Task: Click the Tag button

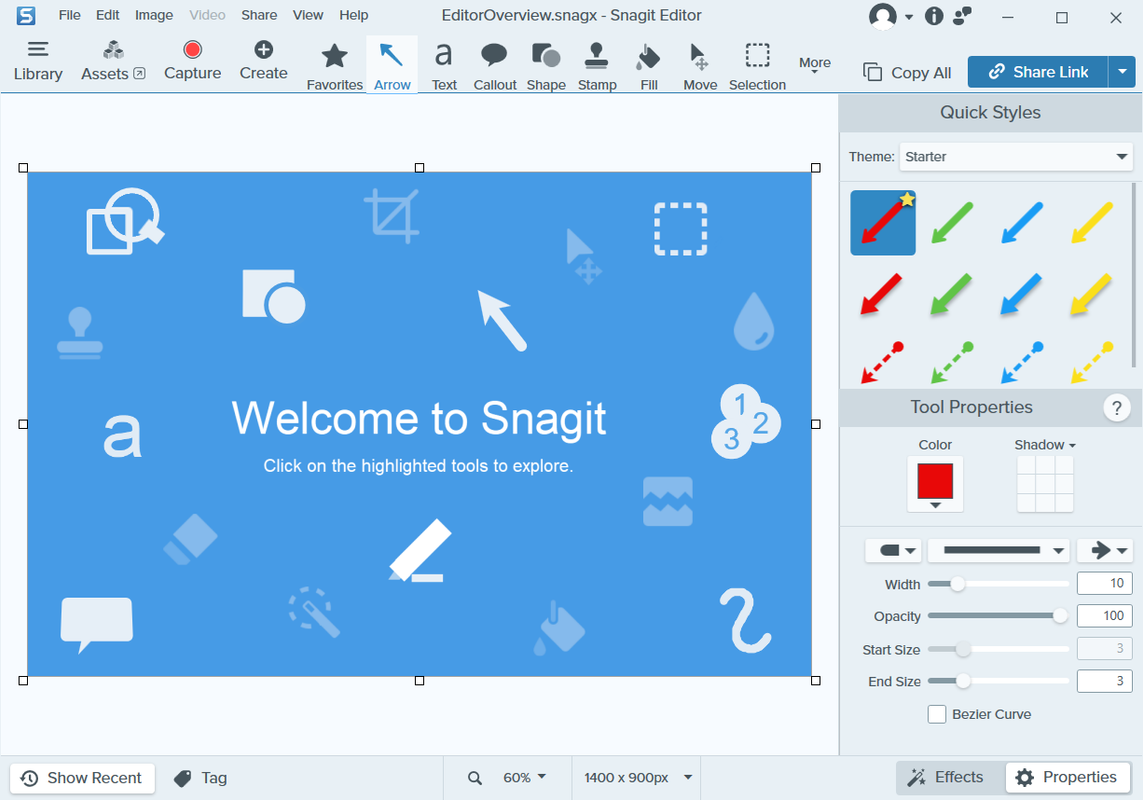Action: pyautogui.click(x=200, y=778)
